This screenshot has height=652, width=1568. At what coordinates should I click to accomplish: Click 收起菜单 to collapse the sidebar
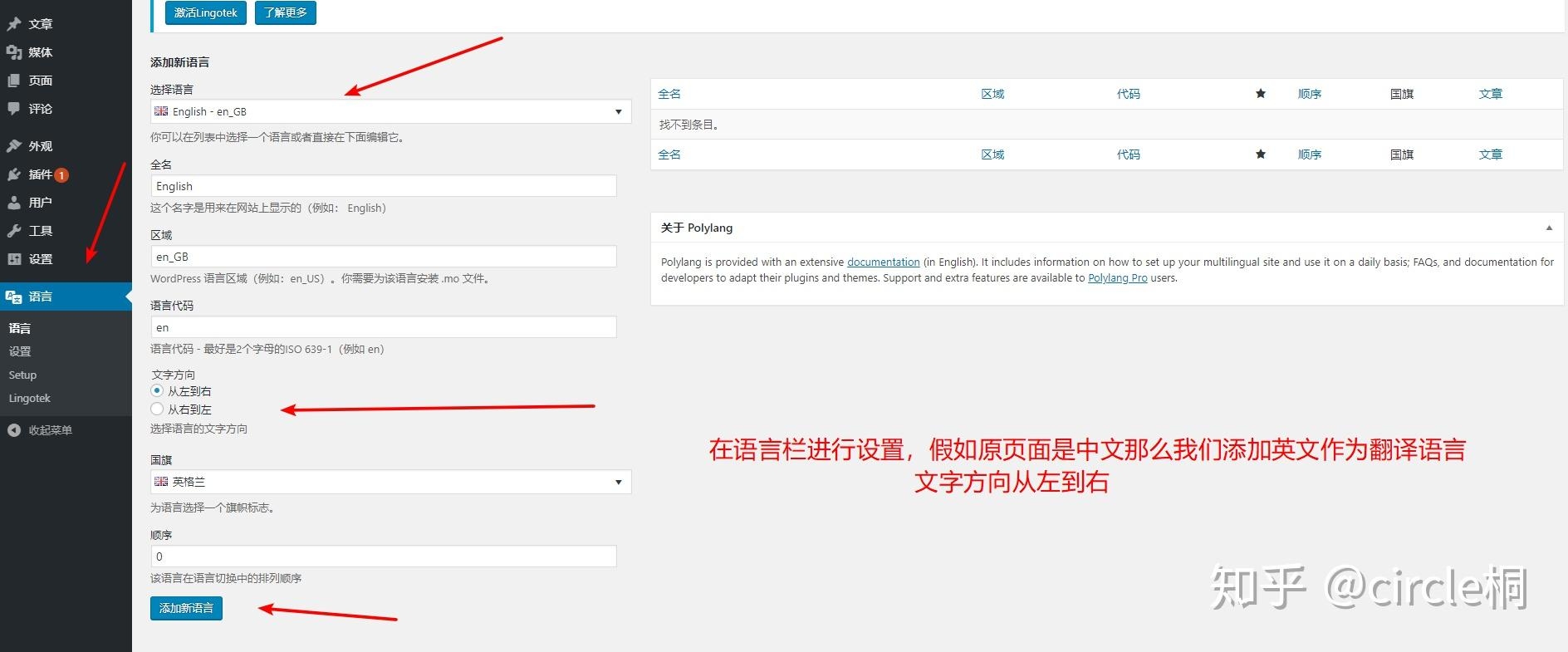[50, 430]
